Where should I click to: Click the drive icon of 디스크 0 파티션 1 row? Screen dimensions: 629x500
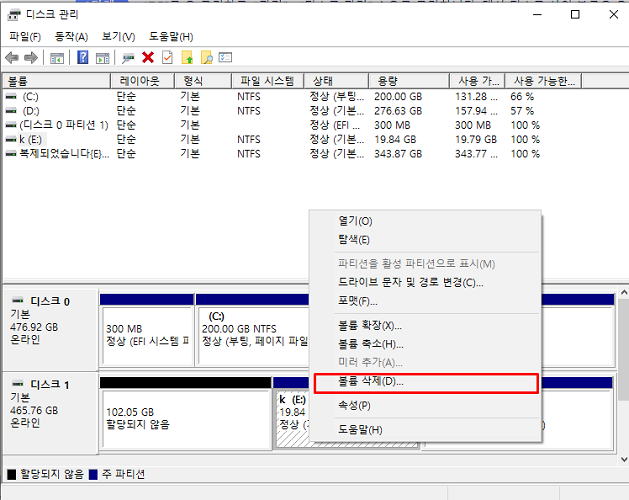pos(11,125)
